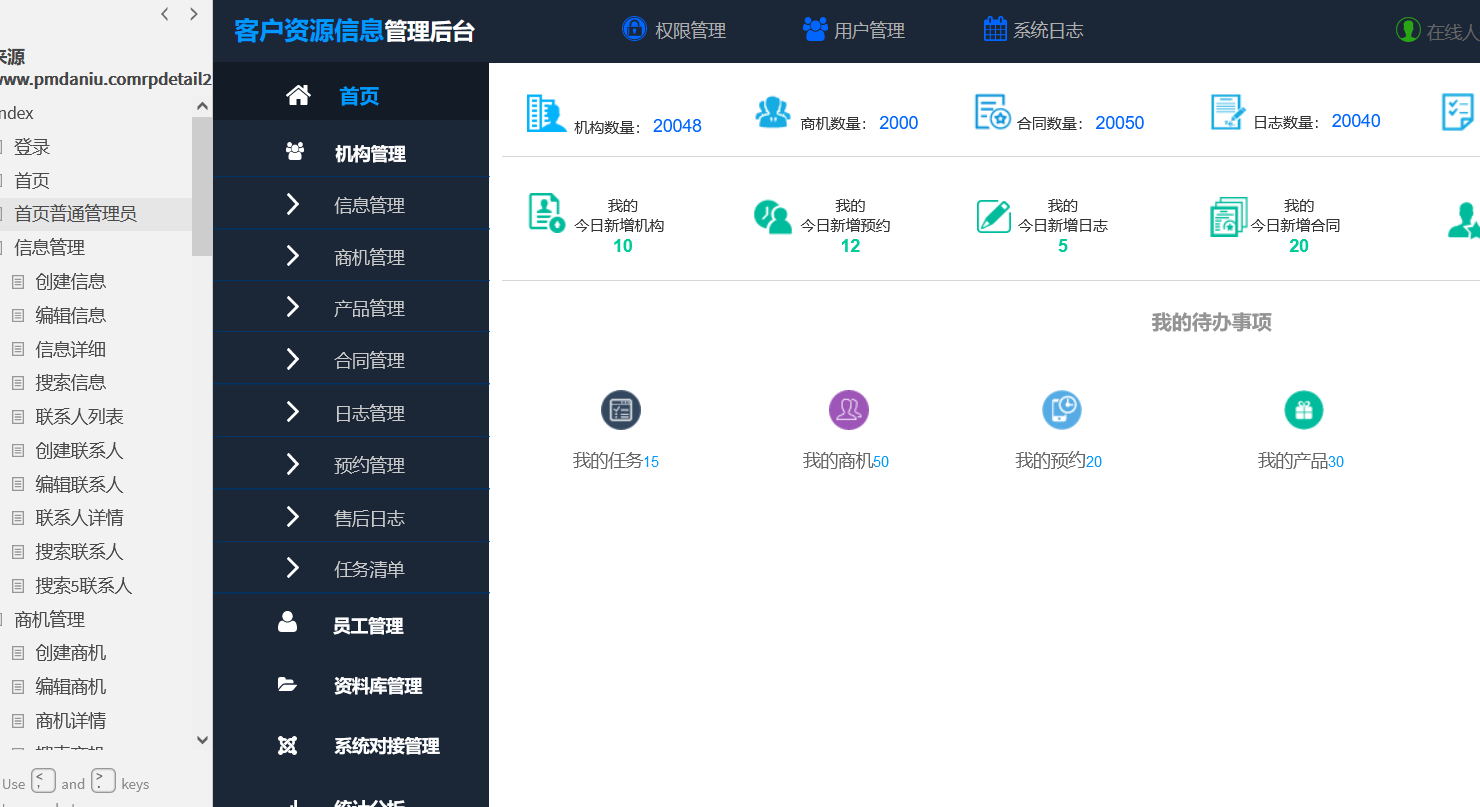Open 系统对接管理 sidebar menu
Image resolution: width=1480 pixels, height=807 pixels.
[387, 746]
